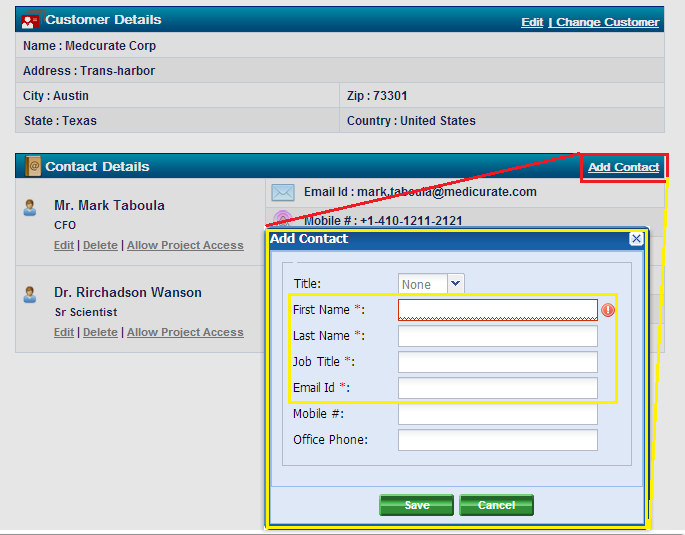The image size is (685, 535).
Task: Delete Dr. Richadson Wanson's contact
Action: [x=100, y=332]
